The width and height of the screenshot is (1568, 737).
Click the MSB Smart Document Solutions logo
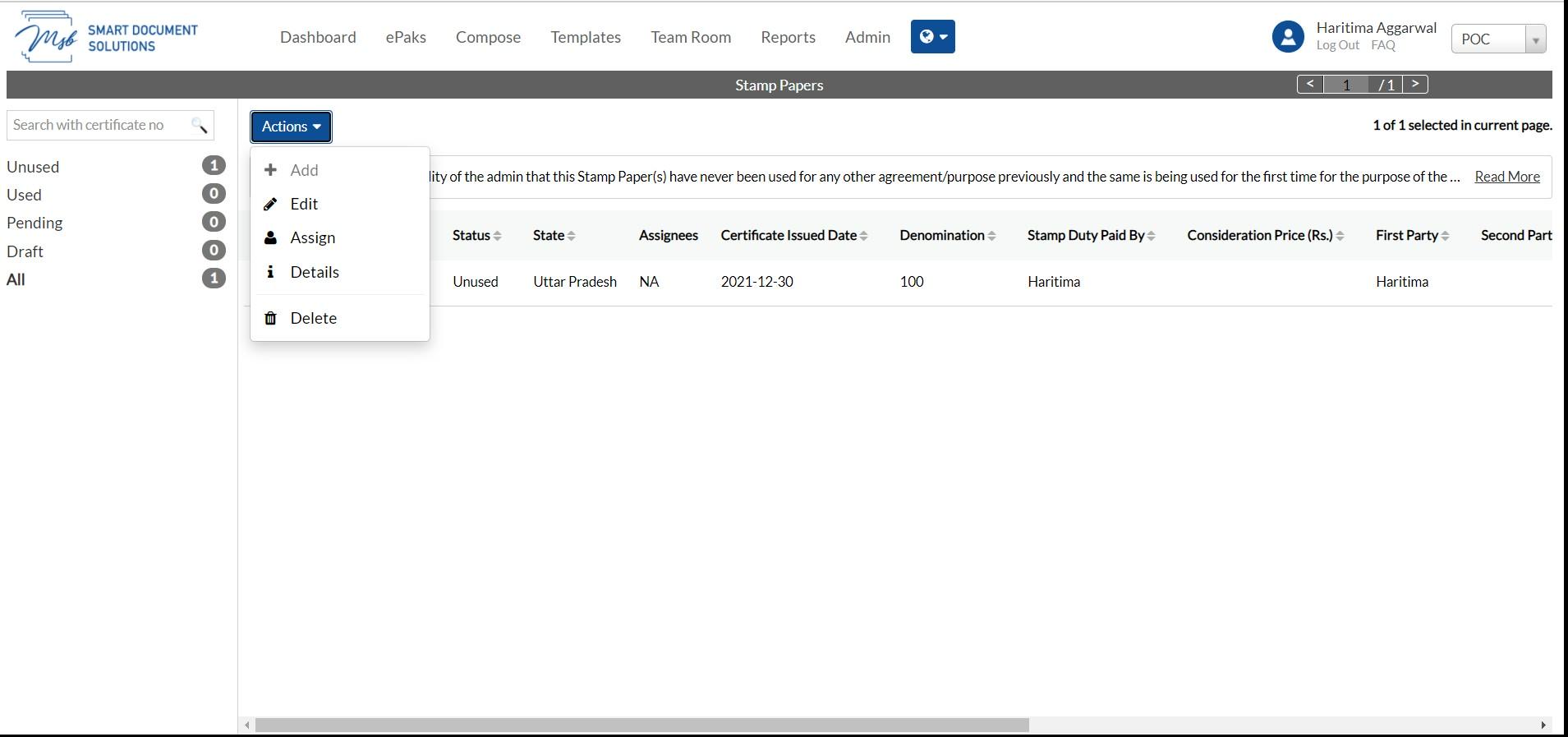click(107, 37)
